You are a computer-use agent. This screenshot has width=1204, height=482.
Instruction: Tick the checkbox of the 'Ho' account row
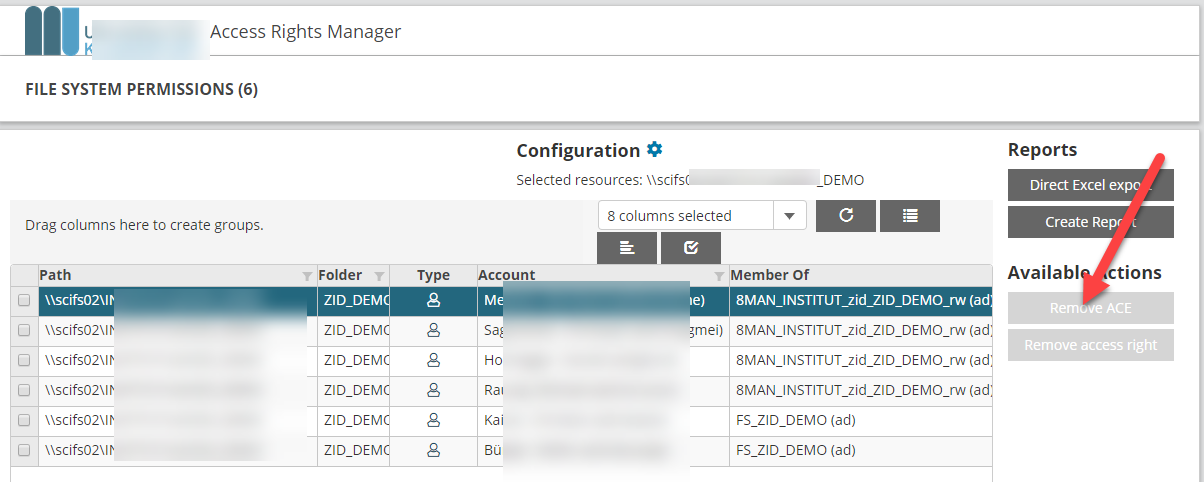pyautogui.click(x=24, y=360)
